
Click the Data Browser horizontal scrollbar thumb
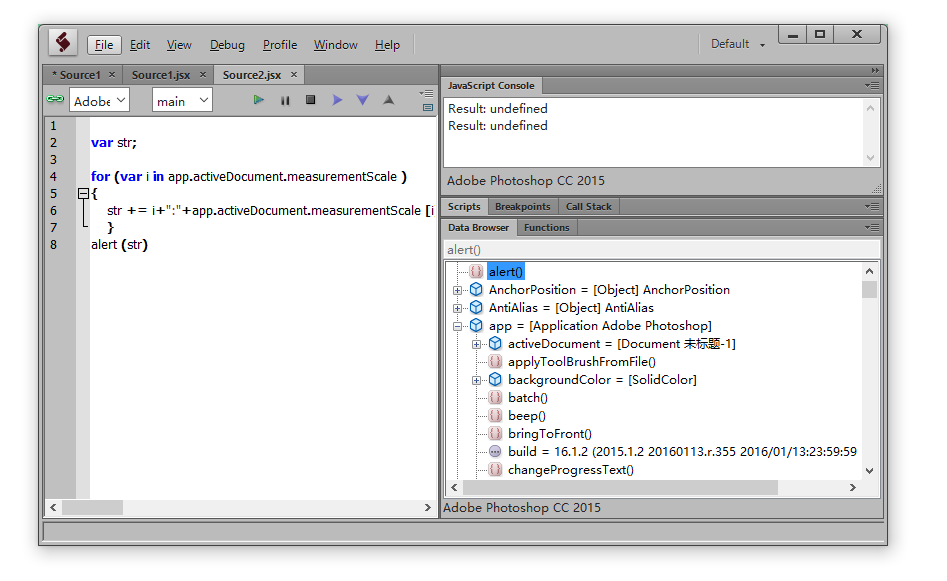[621, 487]
